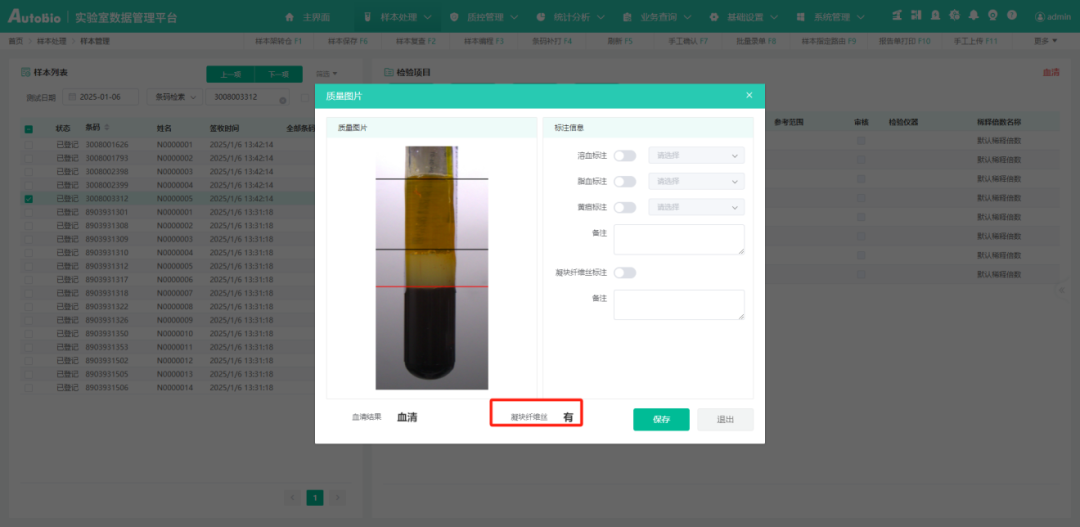This screenshot has height=527, width=1080.
Task: Click the admin user avatar
Action: pos(1040,17)
